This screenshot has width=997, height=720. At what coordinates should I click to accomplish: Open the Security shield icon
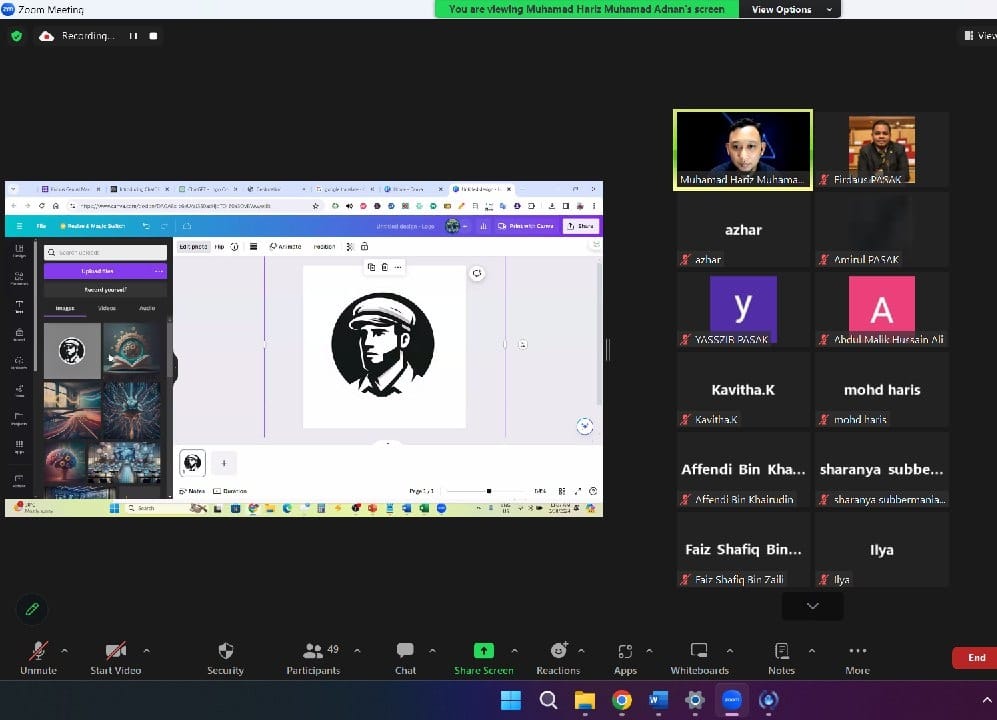pos(225,651)
